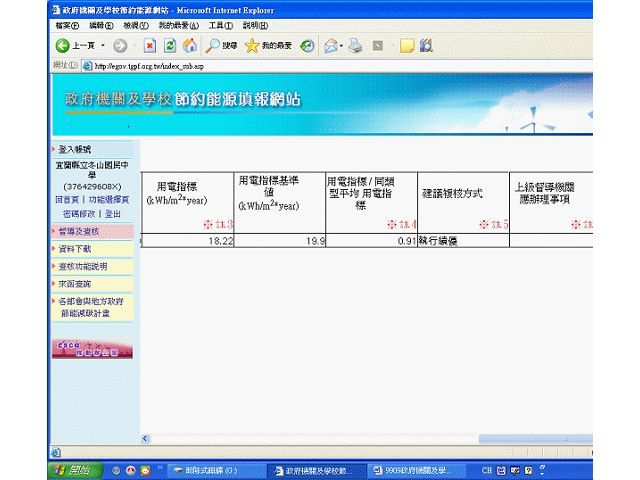Open the History toolbar icon
The width and height of the screenshot is (640, 480).
click(308, 46)
